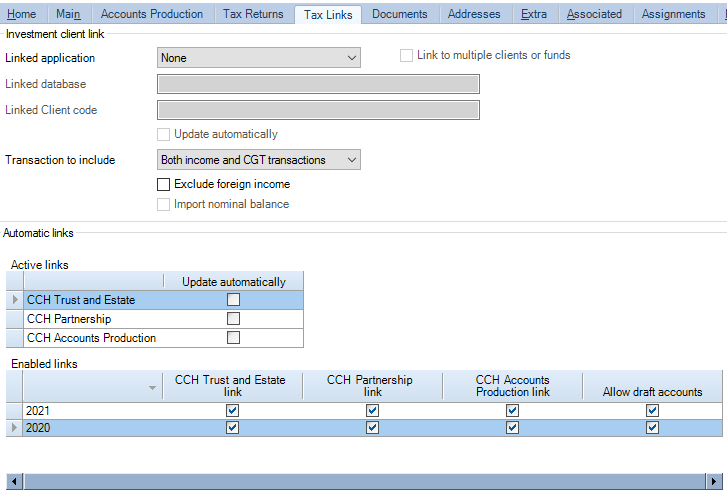Image resolution: width=727 pixels, height=492 pixels.
Task: Tick Update automatically for CCH Accounts Production
Action: 233,338
